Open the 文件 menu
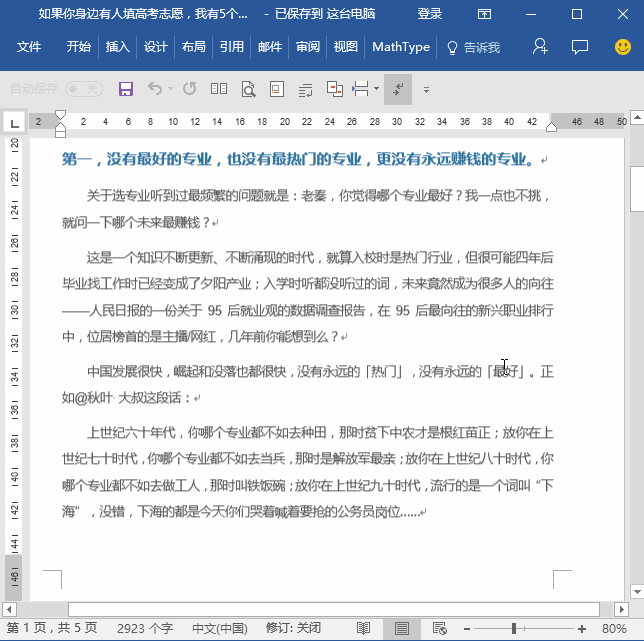 coord(29,47)
